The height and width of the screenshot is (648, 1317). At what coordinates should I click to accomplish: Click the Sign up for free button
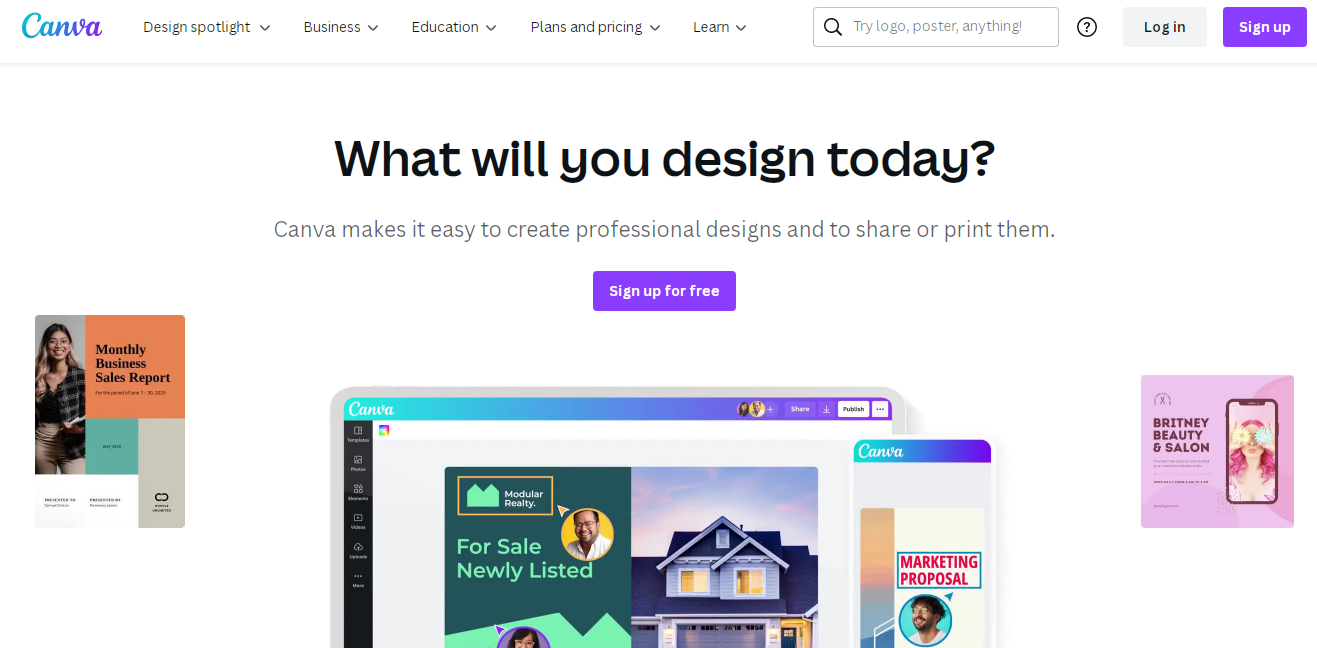pyautogui.click(x=664, y=291)
